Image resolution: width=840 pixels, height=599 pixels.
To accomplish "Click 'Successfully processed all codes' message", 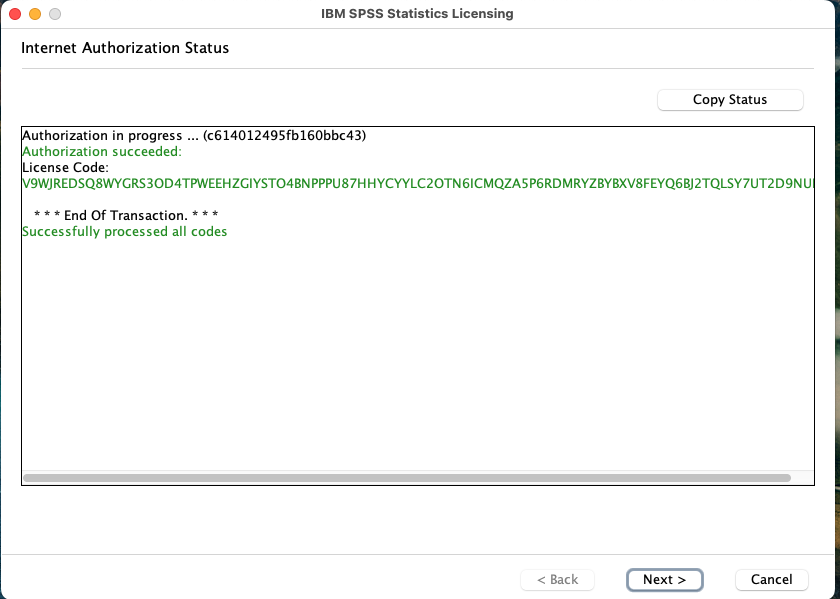I will point(124,231).
